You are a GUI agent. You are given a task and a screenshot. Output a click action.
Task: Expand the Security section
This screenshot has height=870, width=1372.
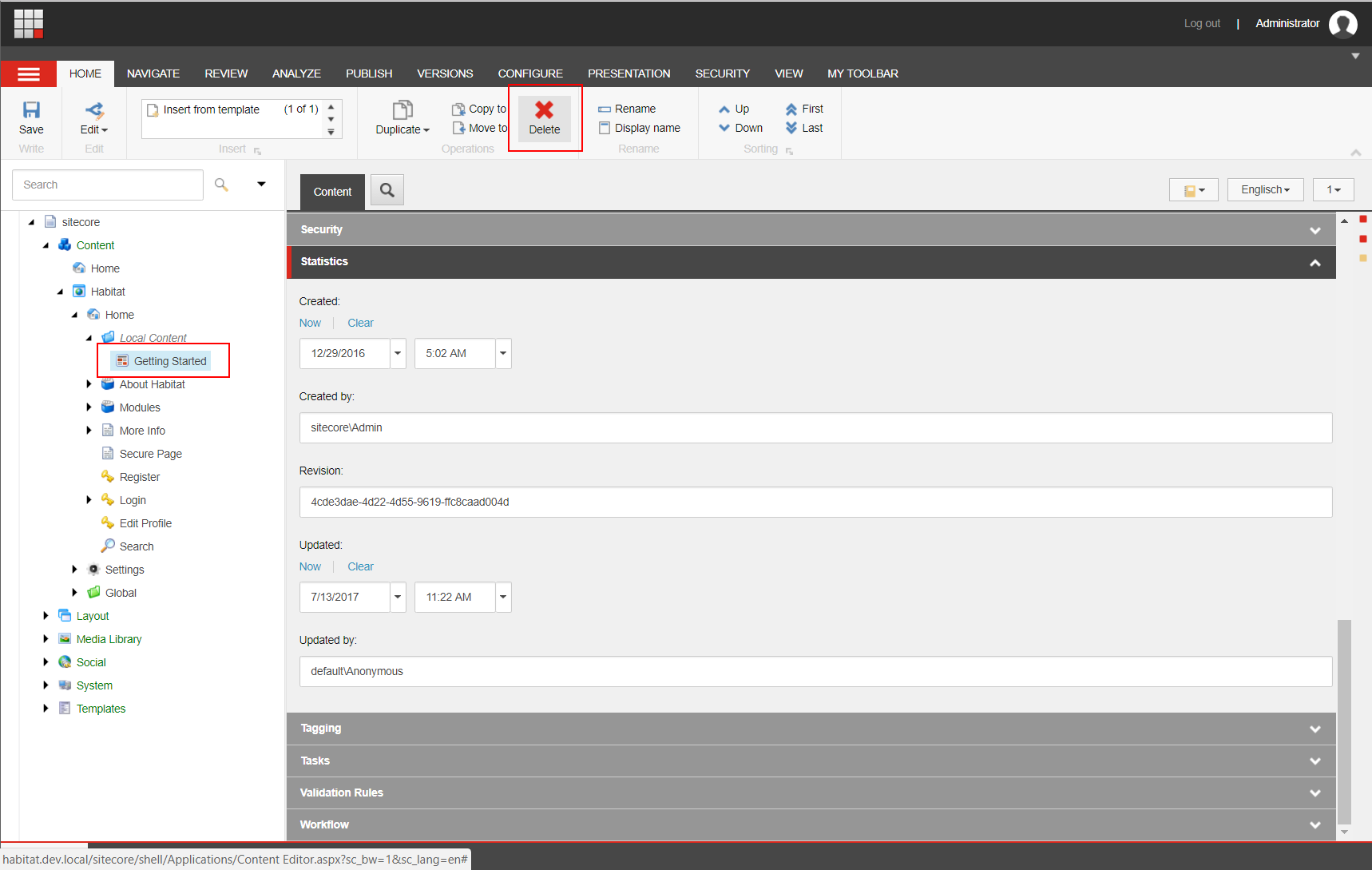pyautogui.click(x=811, y=230)
